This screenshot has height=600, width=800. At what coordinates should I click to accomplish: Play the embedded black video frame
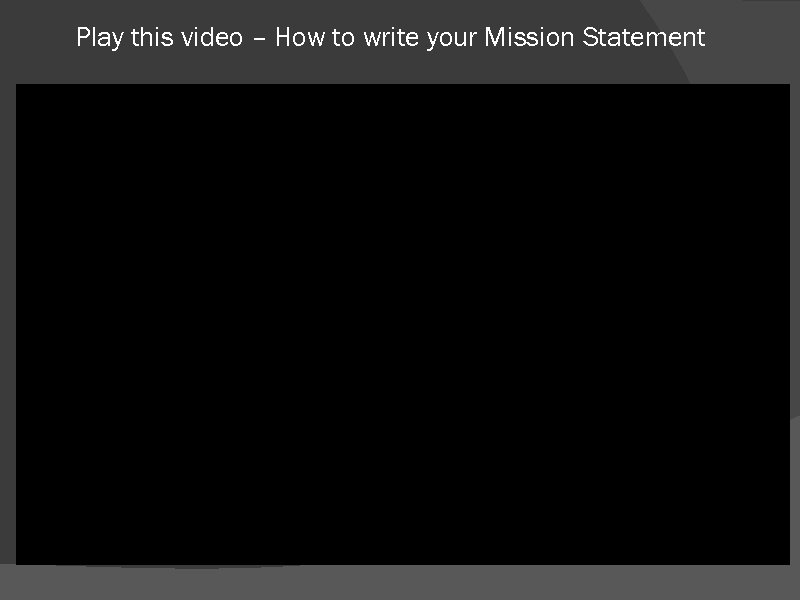(x=403, y=324)
